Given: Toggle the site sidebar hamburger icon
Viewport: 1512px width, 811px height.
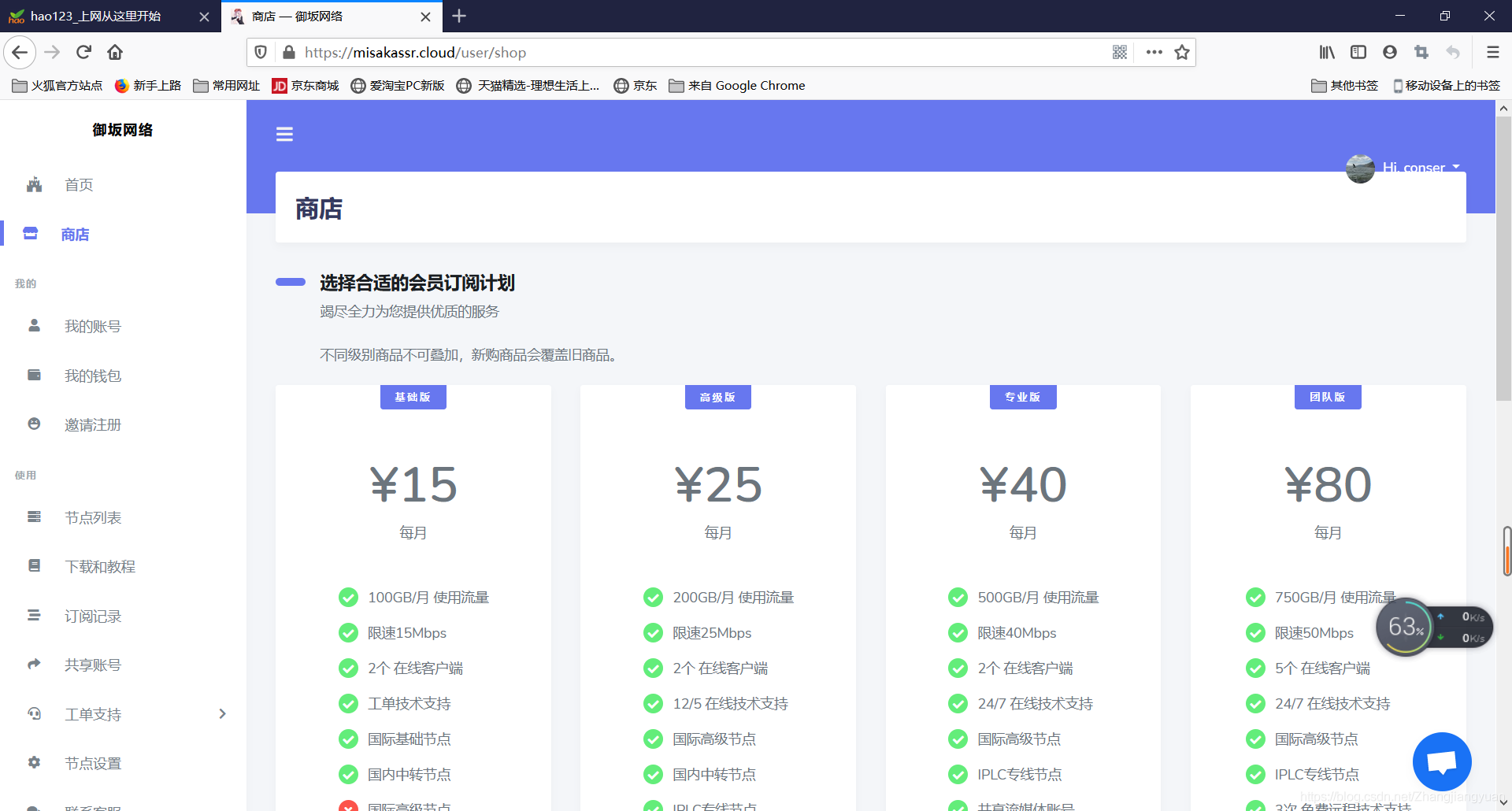Looking at the screenshot, I should tap(284, 135).
